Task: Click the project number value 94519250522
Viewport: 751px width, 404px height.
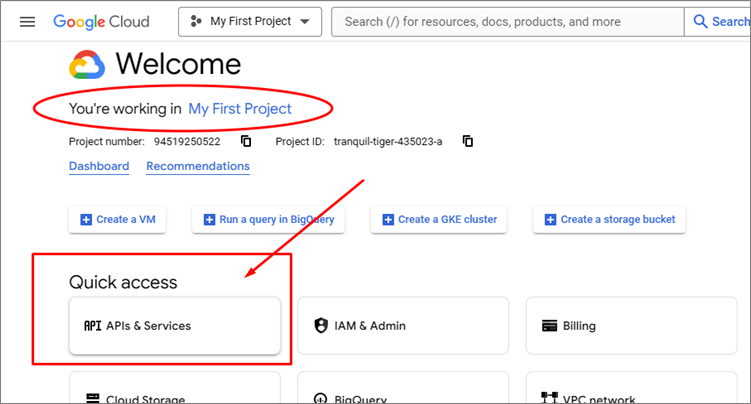Action: [x=187, y=142]
